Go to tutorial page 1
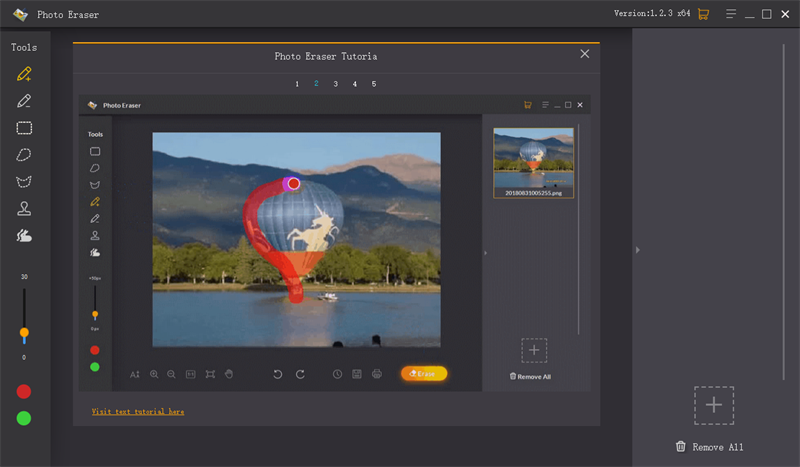This screenshot has height=467, width=800. [297, 84]
